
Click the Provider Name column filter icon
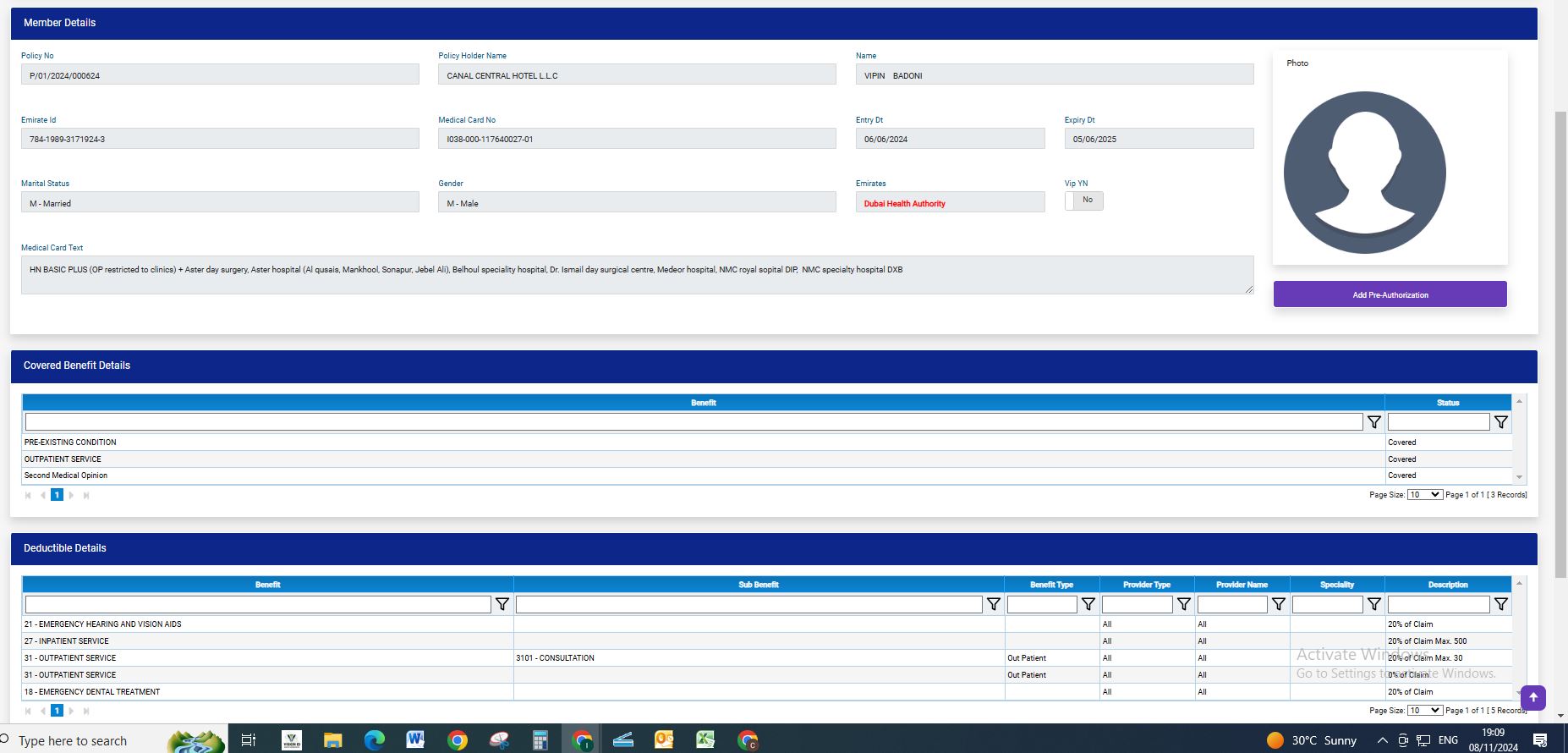1278,604
